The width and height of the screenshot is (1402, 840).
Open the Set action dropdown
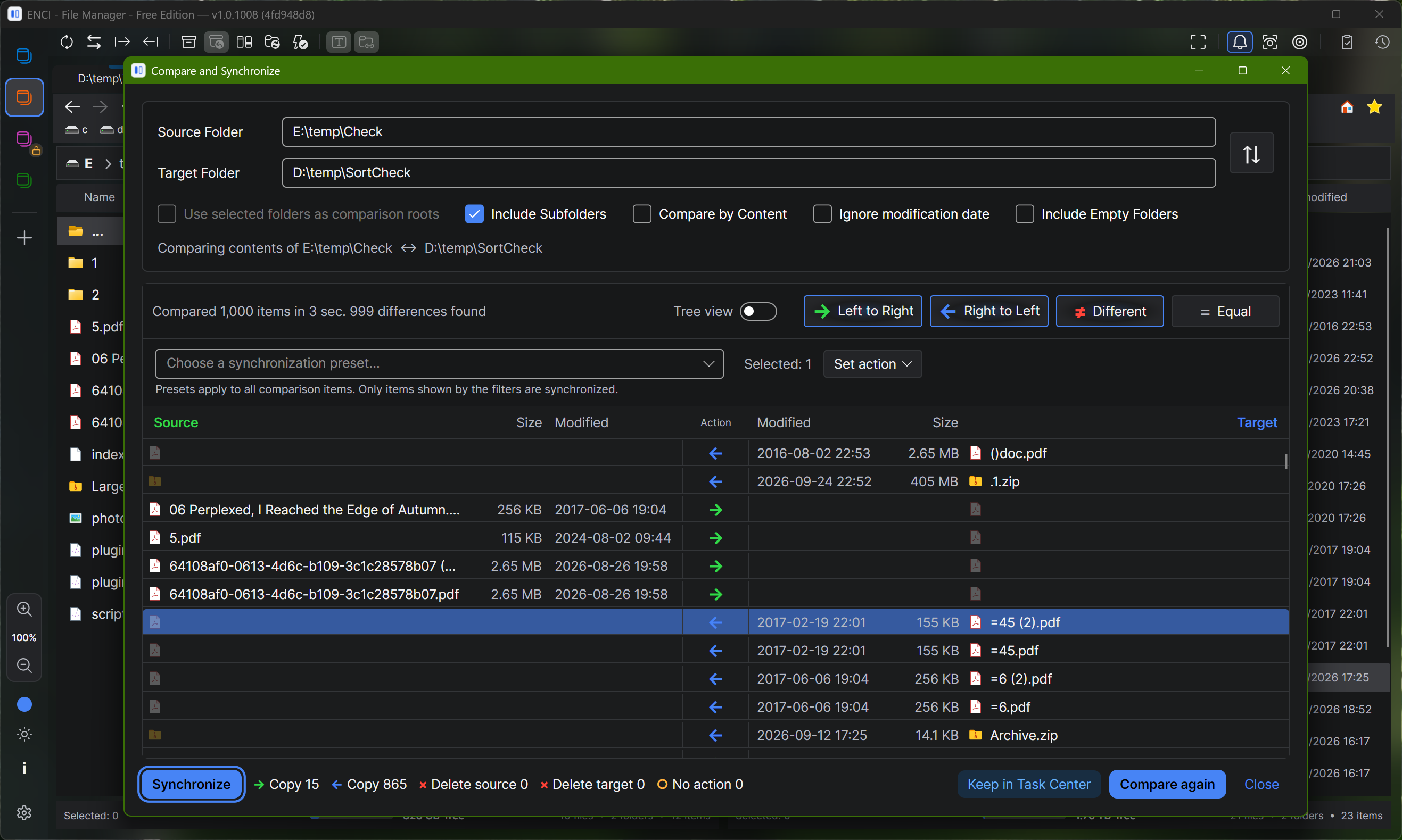point(872,364)
